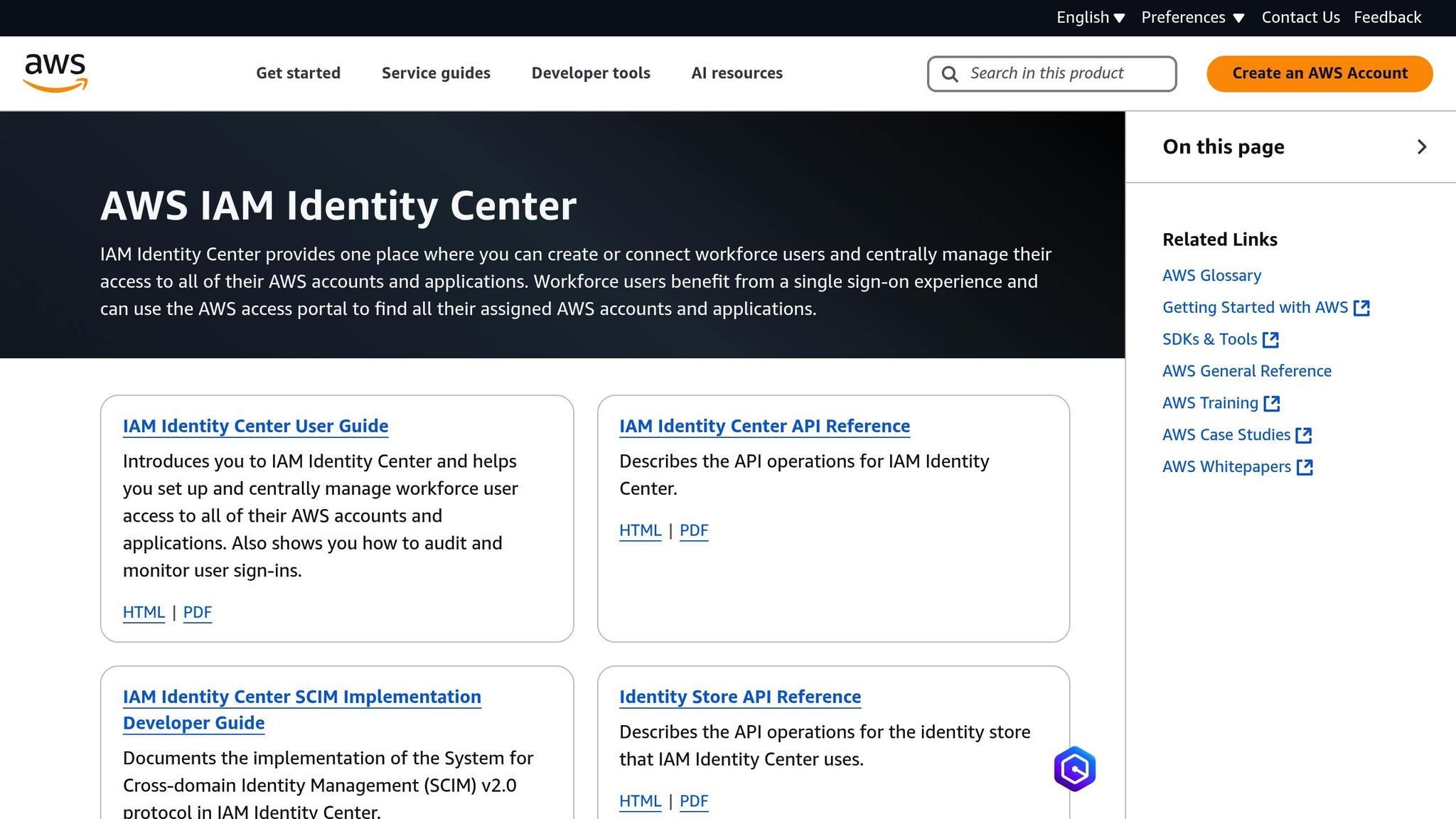Open PDF version of the User Guide
Image resolution: width=1456 pixels, height=819 pixels.
coord(198,612)
